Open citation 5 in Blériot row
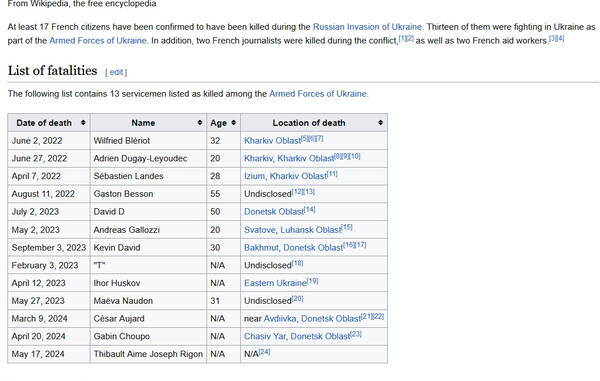The image size is (600, 381). click(304, 138)
